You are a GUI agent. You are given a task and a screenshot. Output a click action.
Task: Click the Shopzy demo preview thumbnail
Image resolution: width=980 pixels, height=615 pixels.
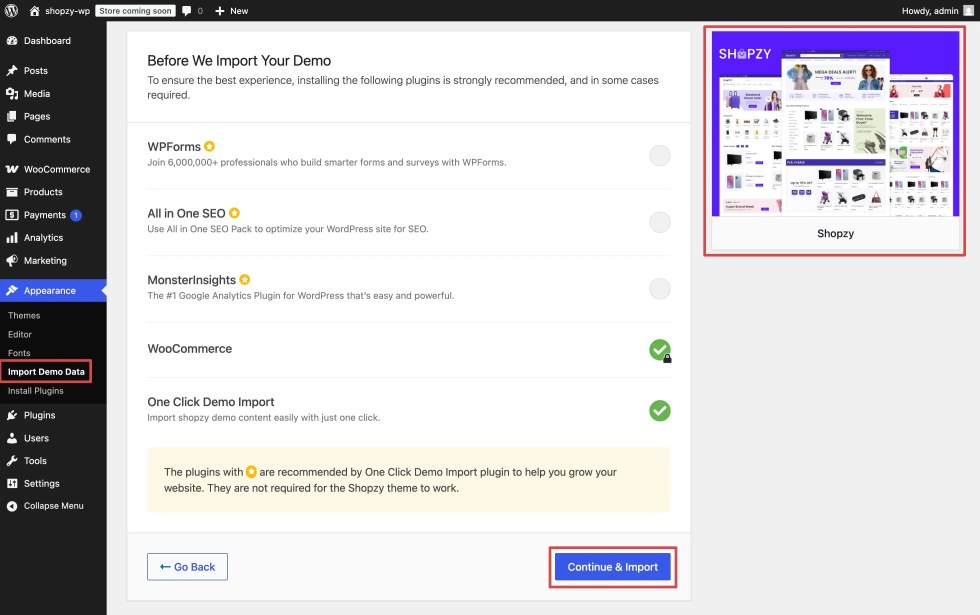[835, 124]
